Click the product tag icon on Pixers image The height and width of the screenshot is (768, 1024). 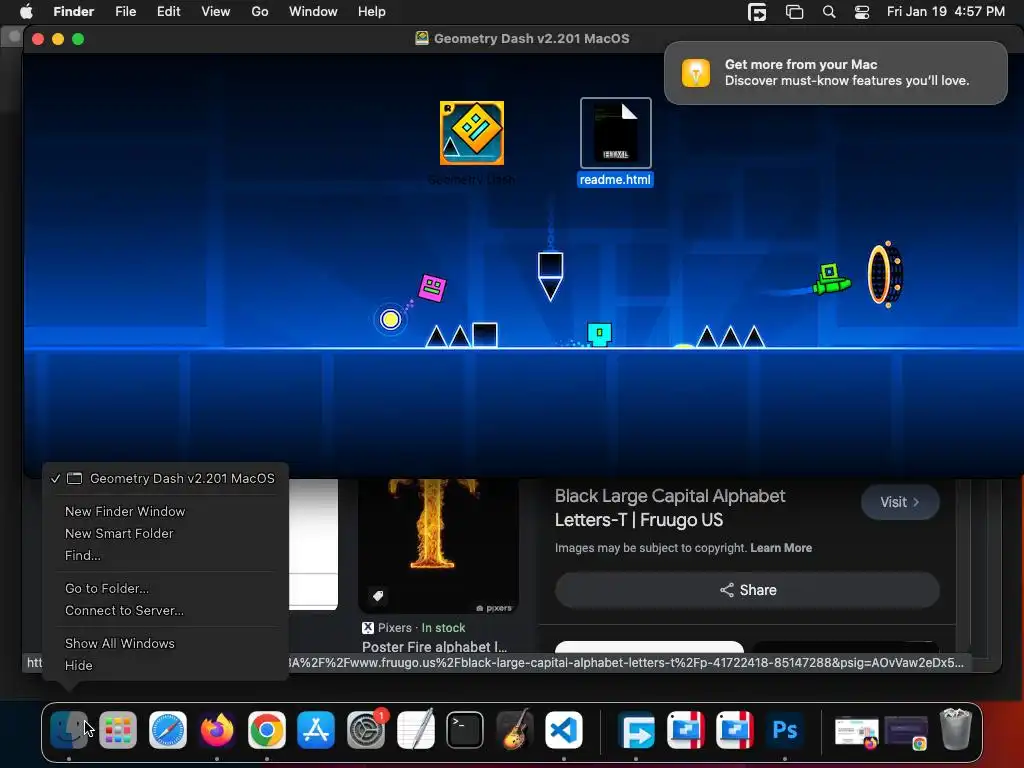[378, 596]
